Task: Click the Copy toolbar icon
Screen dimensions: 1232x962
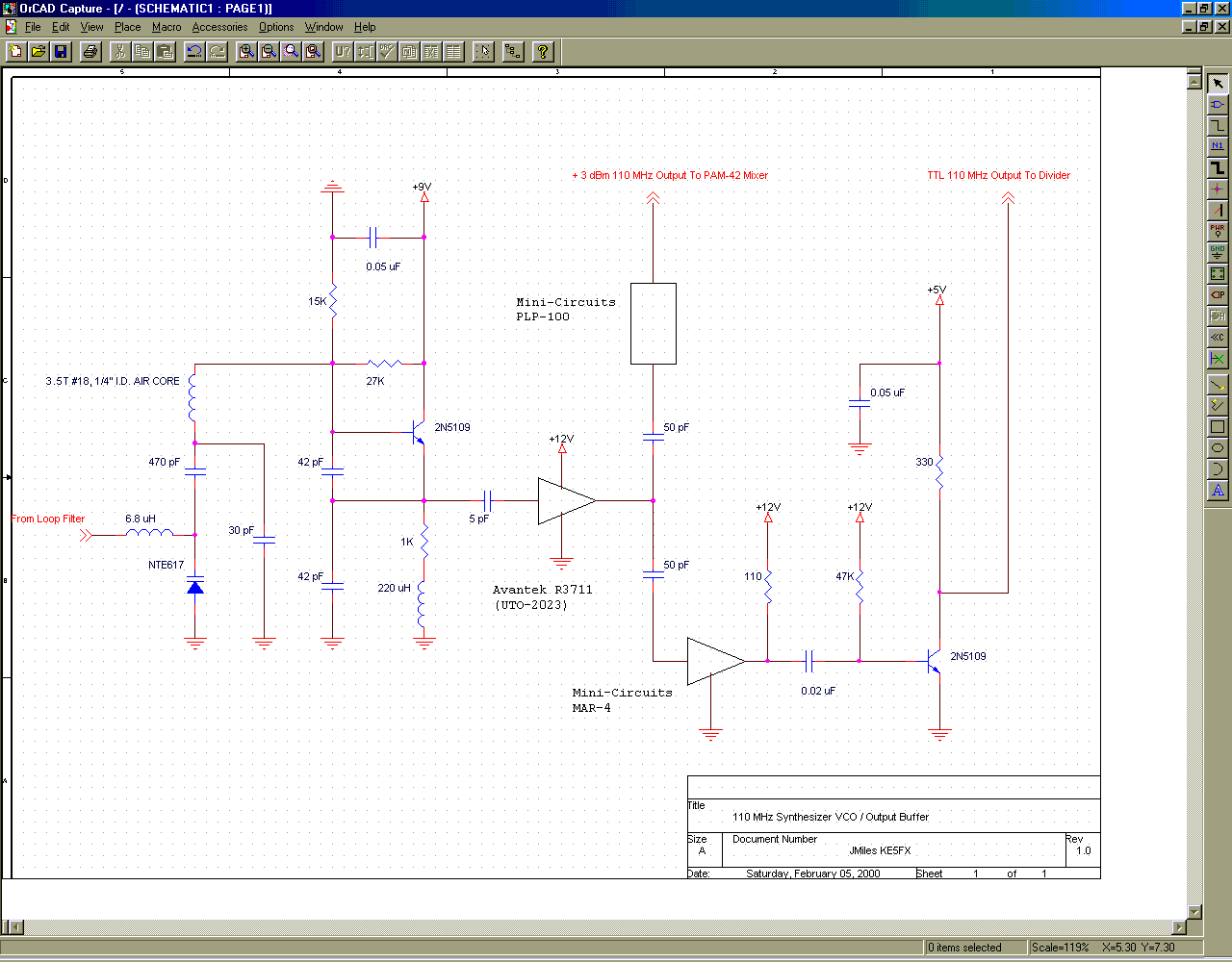Action: pos(142,51)
